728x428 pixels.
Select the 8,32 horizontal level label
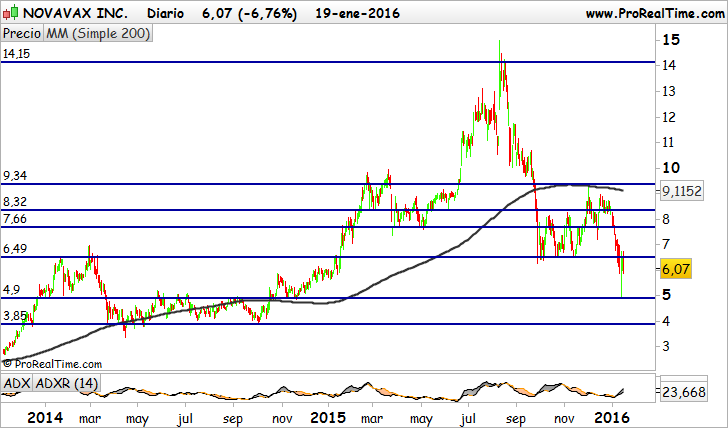coord(15,202)
